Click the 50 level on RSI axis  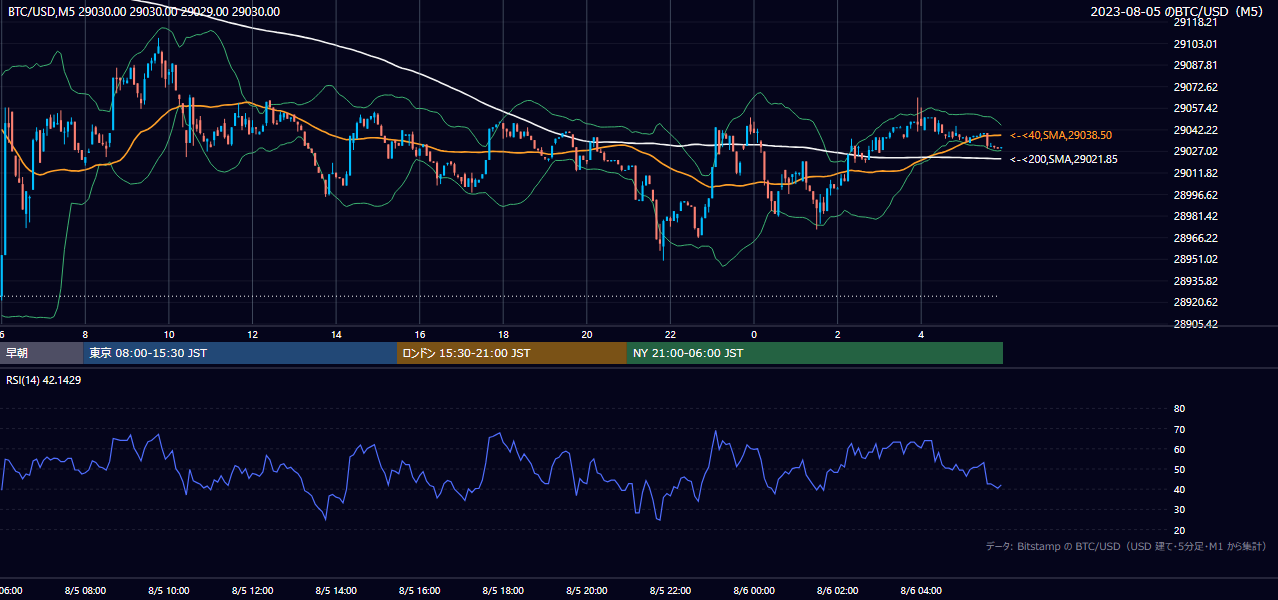[x=1179, y=469]
